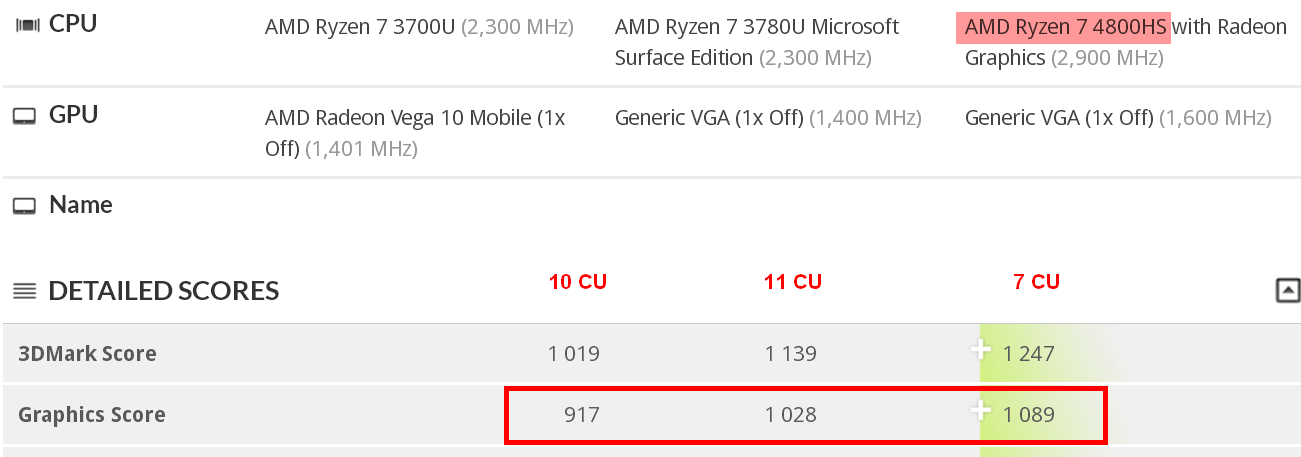
Task: Click the plus icon beside 1 247
Action: point(980,350)
